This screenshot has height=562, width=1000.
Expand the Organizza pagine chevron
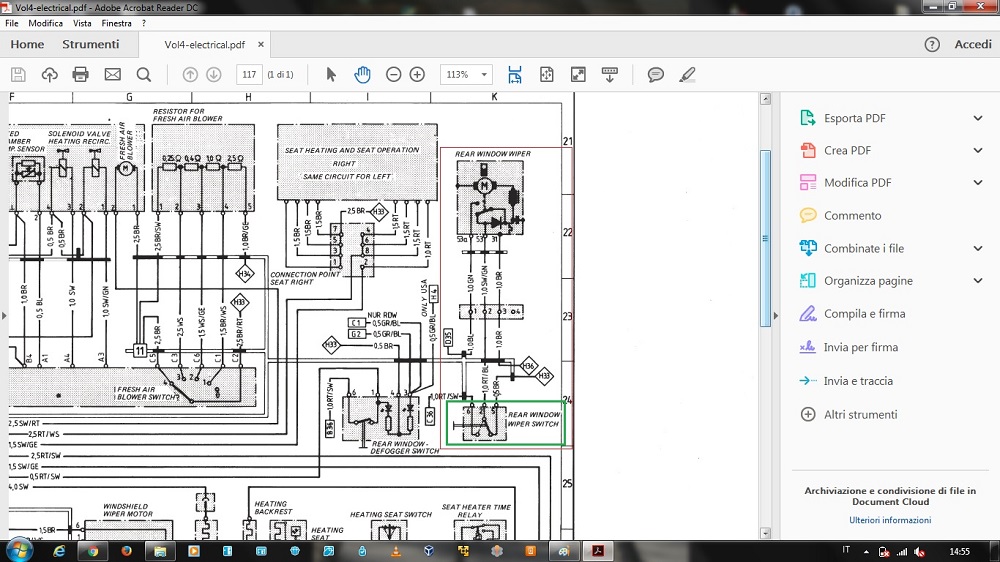point(977,281)
